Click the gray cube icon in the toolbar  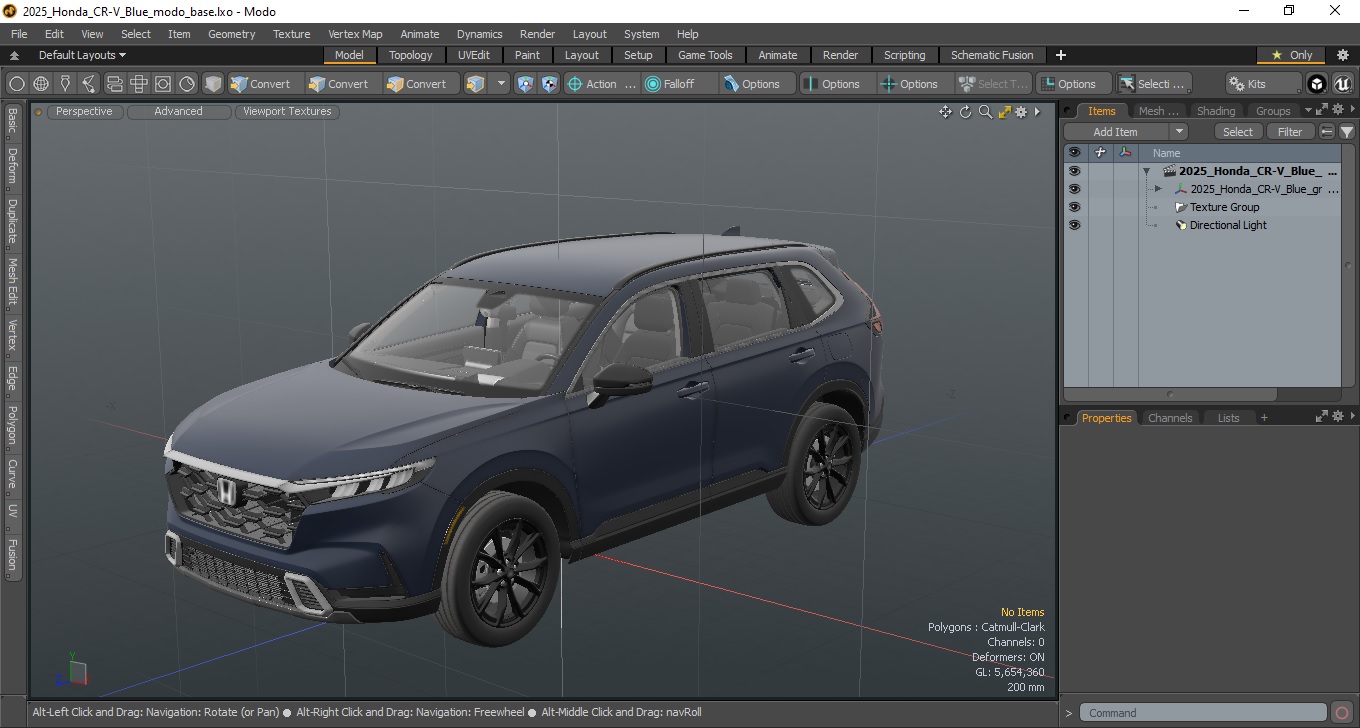pyautogui.click(x=213, y=84)
